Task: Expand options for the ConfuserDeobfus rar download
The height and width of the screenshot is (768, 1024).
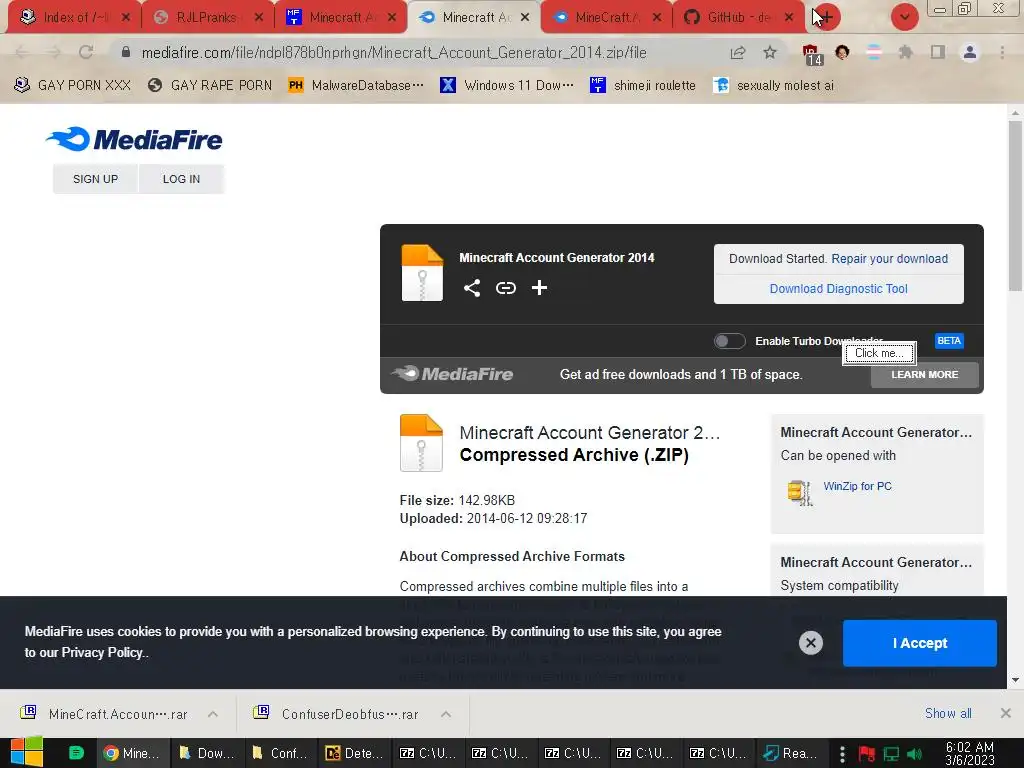Action: pos(446,714)
